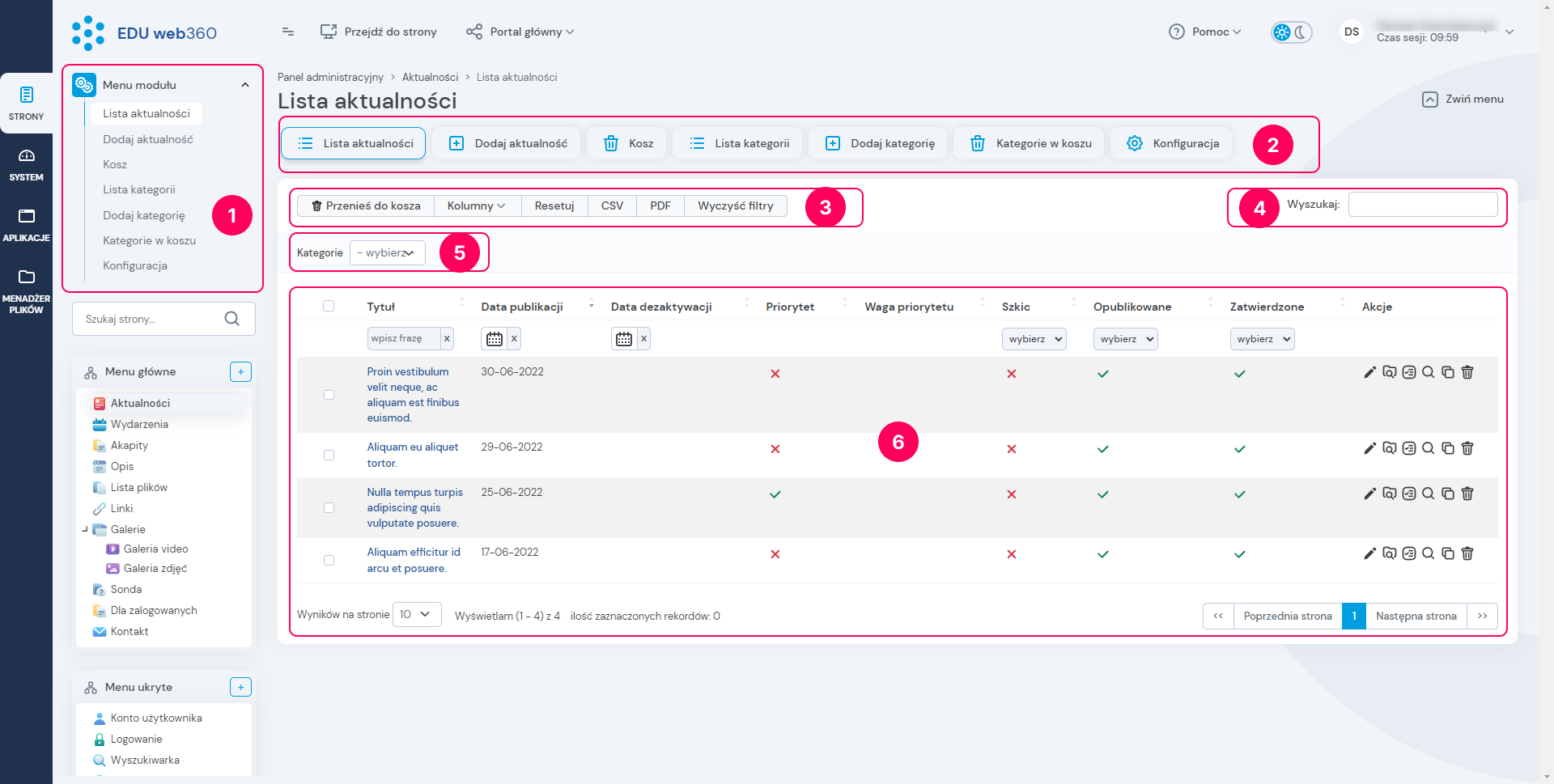Toggle the light/dark theme switch

(x=1291, y=32)
